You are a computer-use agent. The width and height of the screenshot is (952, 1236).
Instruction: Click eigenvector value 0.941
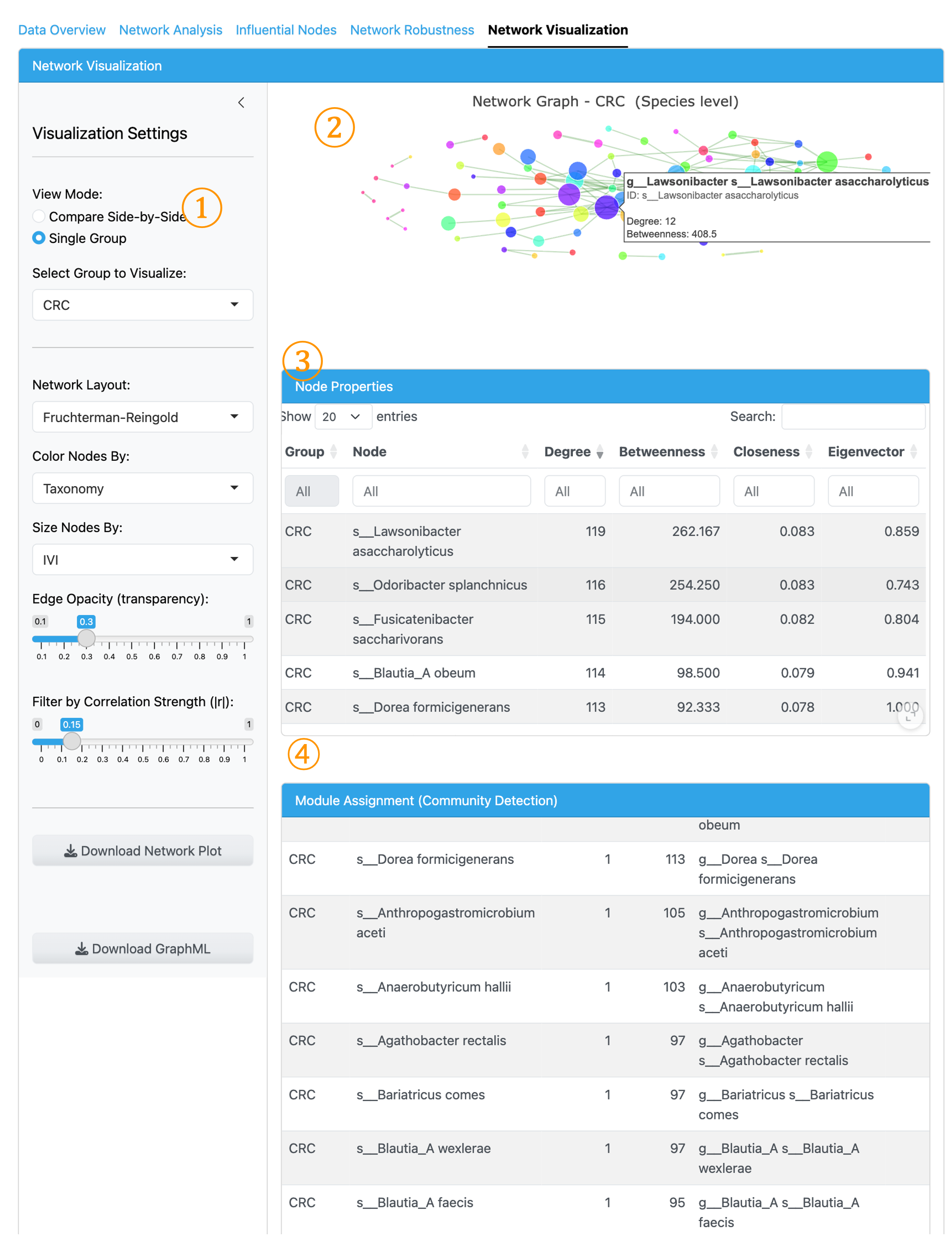click(902, 673)
